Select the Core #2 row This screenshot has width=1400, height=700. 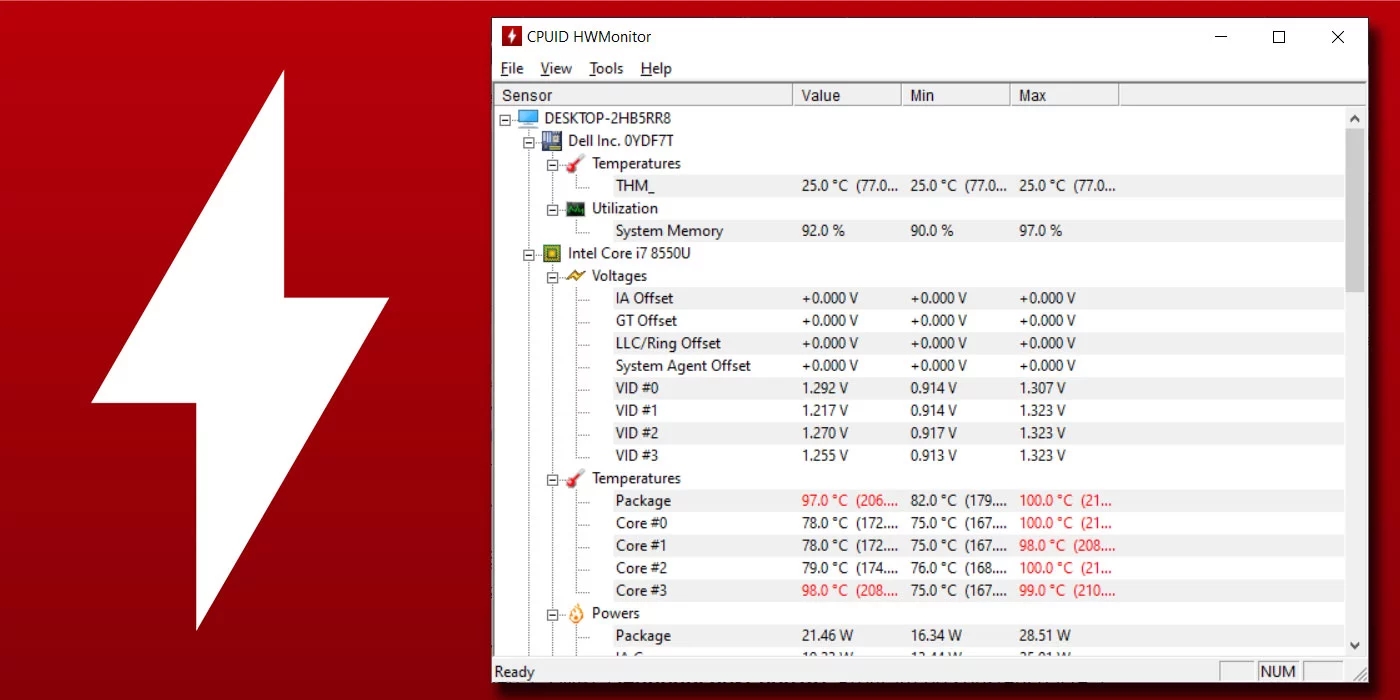pos(978,568)
